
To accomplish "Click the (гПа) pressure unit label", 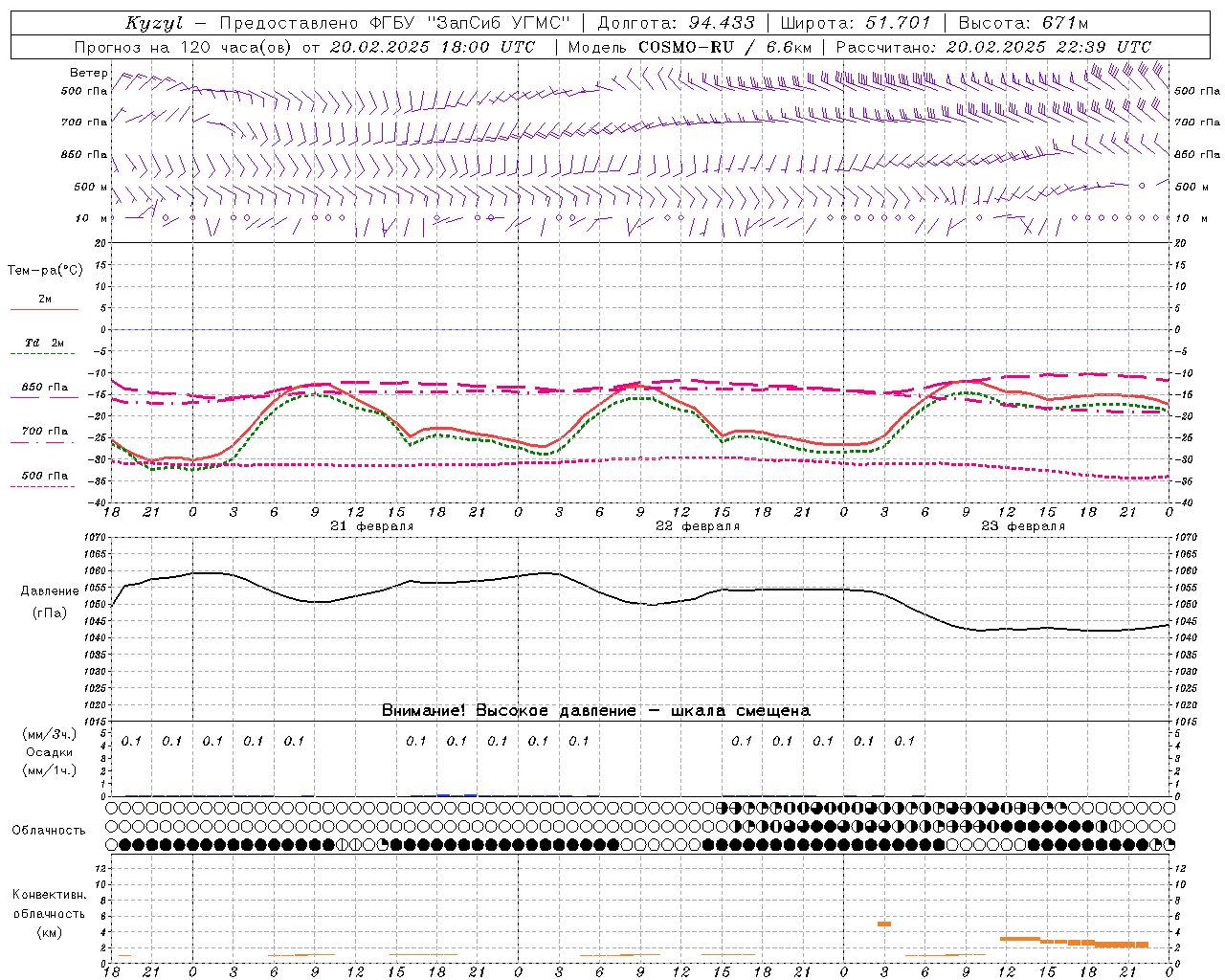I will [50, 613].
